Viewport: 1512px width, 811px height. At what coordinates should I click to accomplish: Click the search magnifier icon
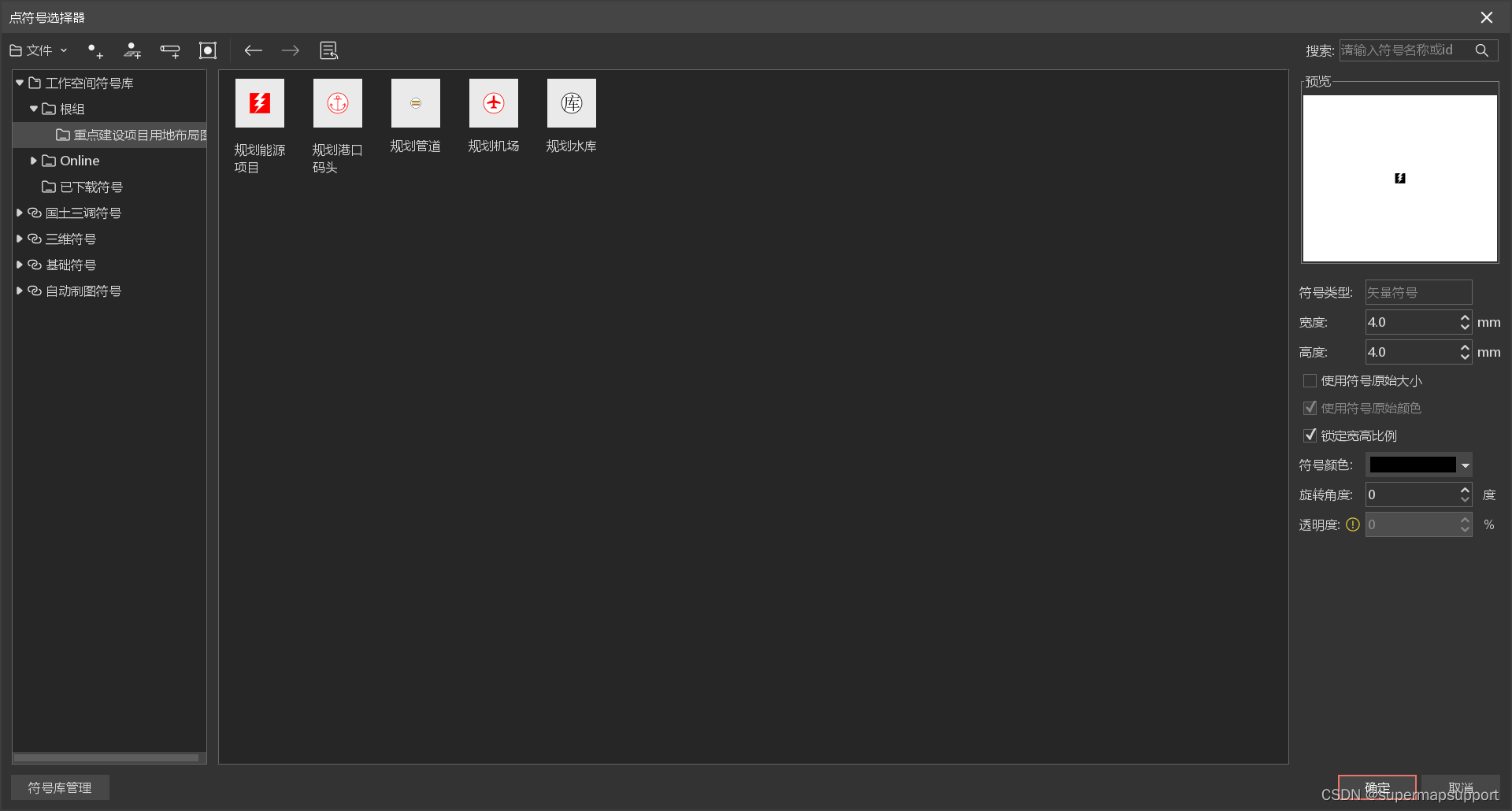1481,50
